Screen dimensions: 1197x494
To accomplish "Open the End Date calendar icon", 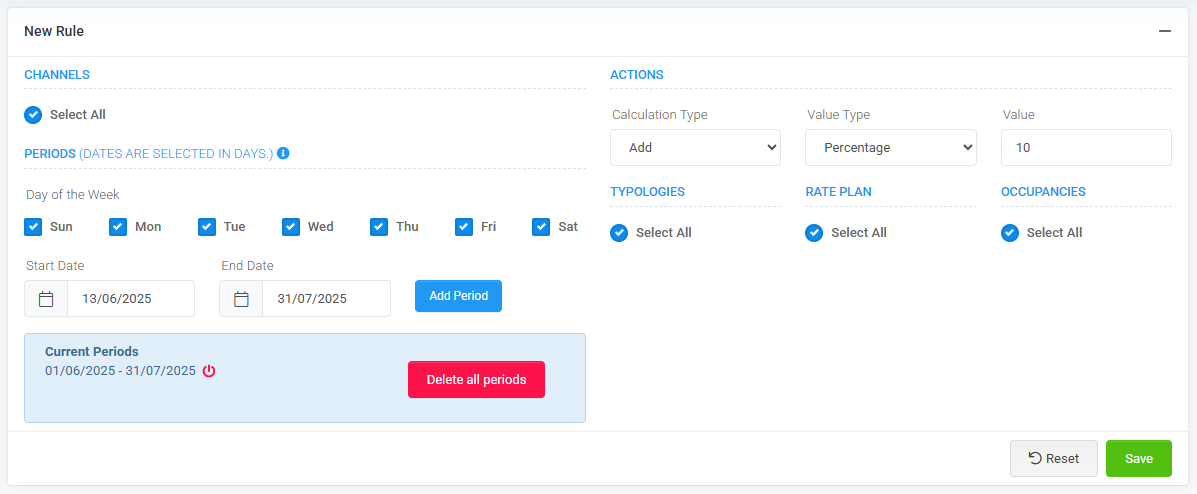I will pos(241,299).
